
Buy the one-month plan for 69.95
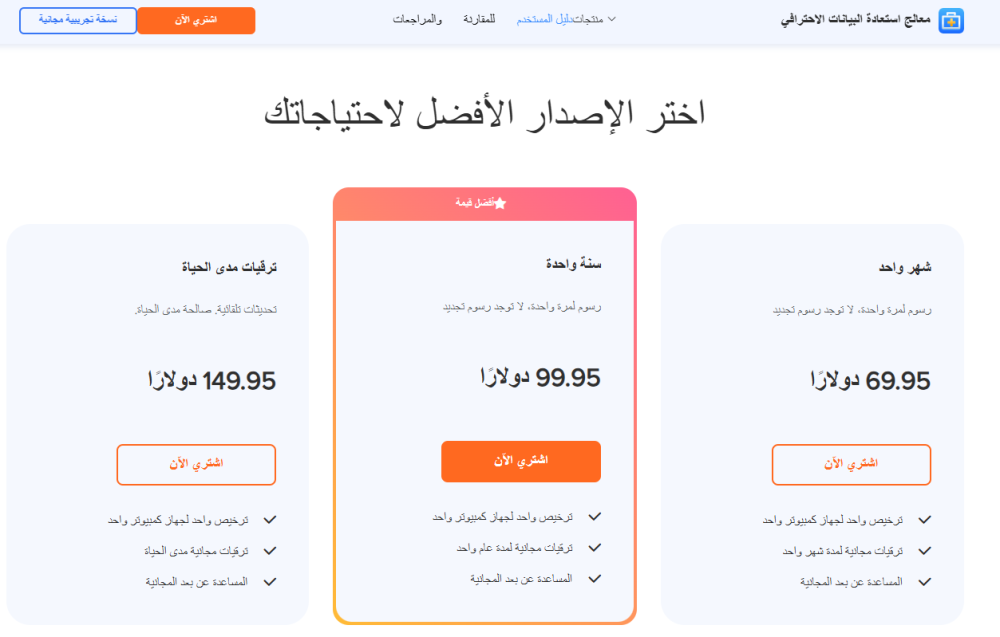click(x=851, y=465)
